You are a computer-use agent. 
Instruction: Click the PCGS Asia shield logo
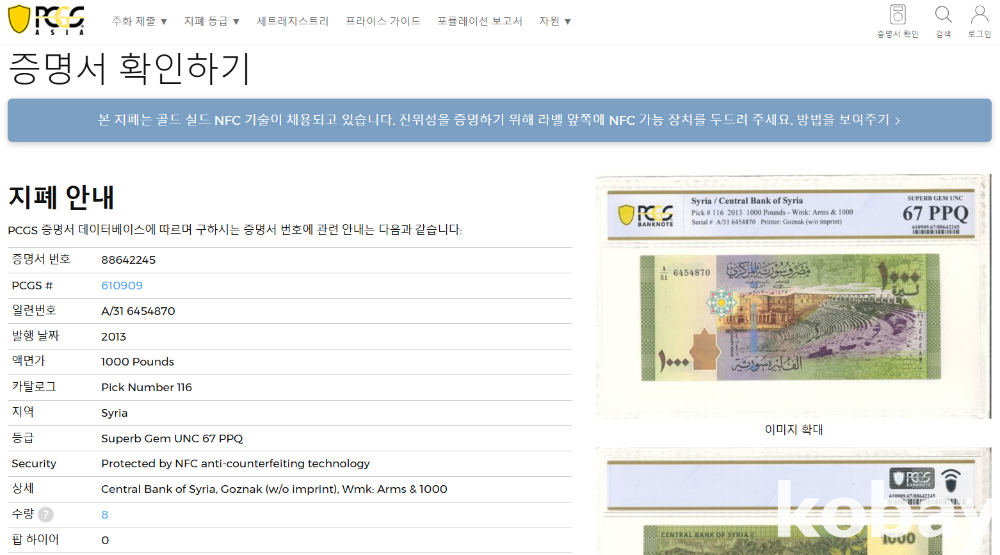(46, 20)
